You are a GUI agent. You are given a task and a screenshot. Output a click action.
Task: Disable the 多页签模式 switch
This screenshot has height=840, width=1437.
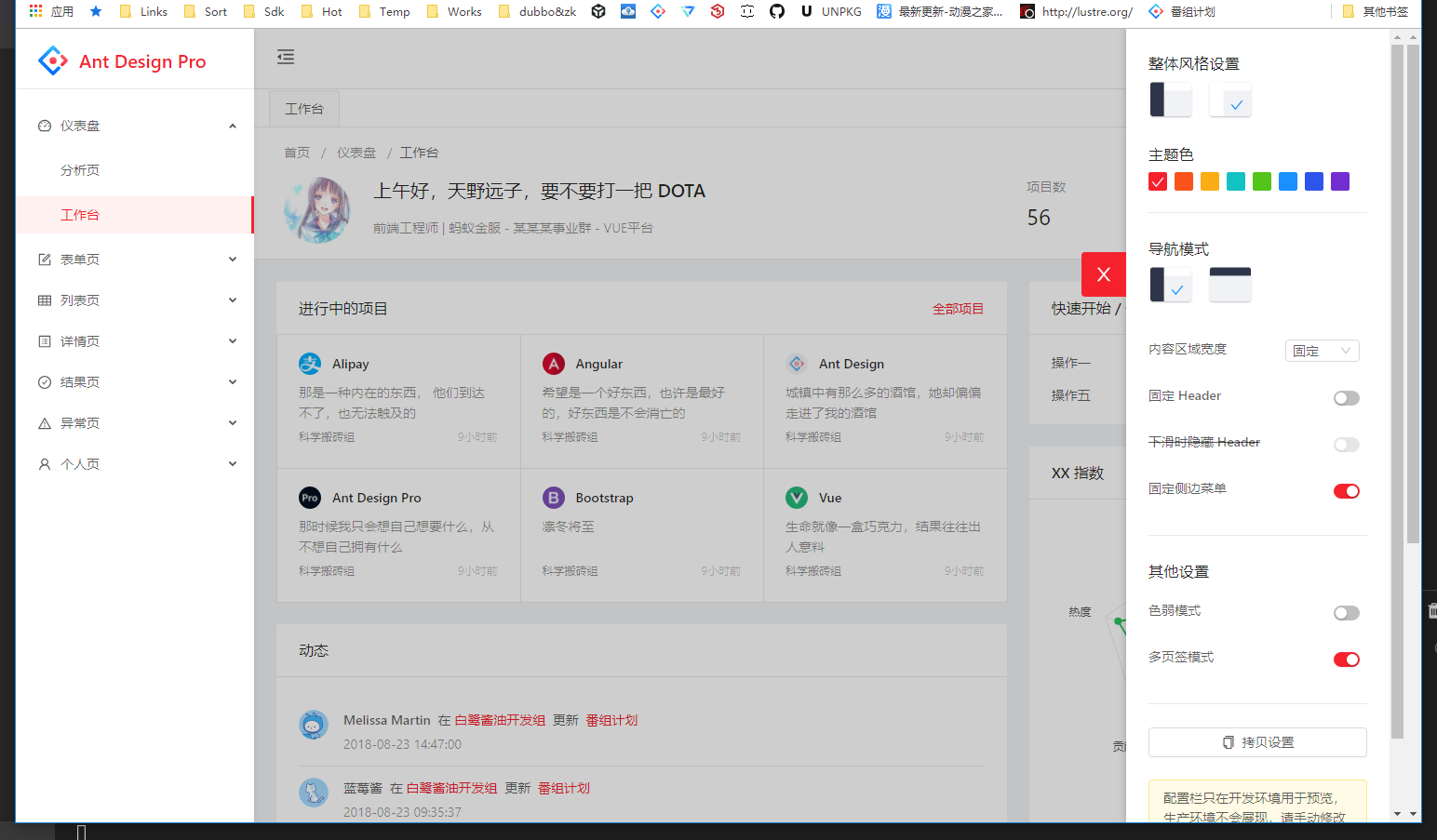[1347, 660]
